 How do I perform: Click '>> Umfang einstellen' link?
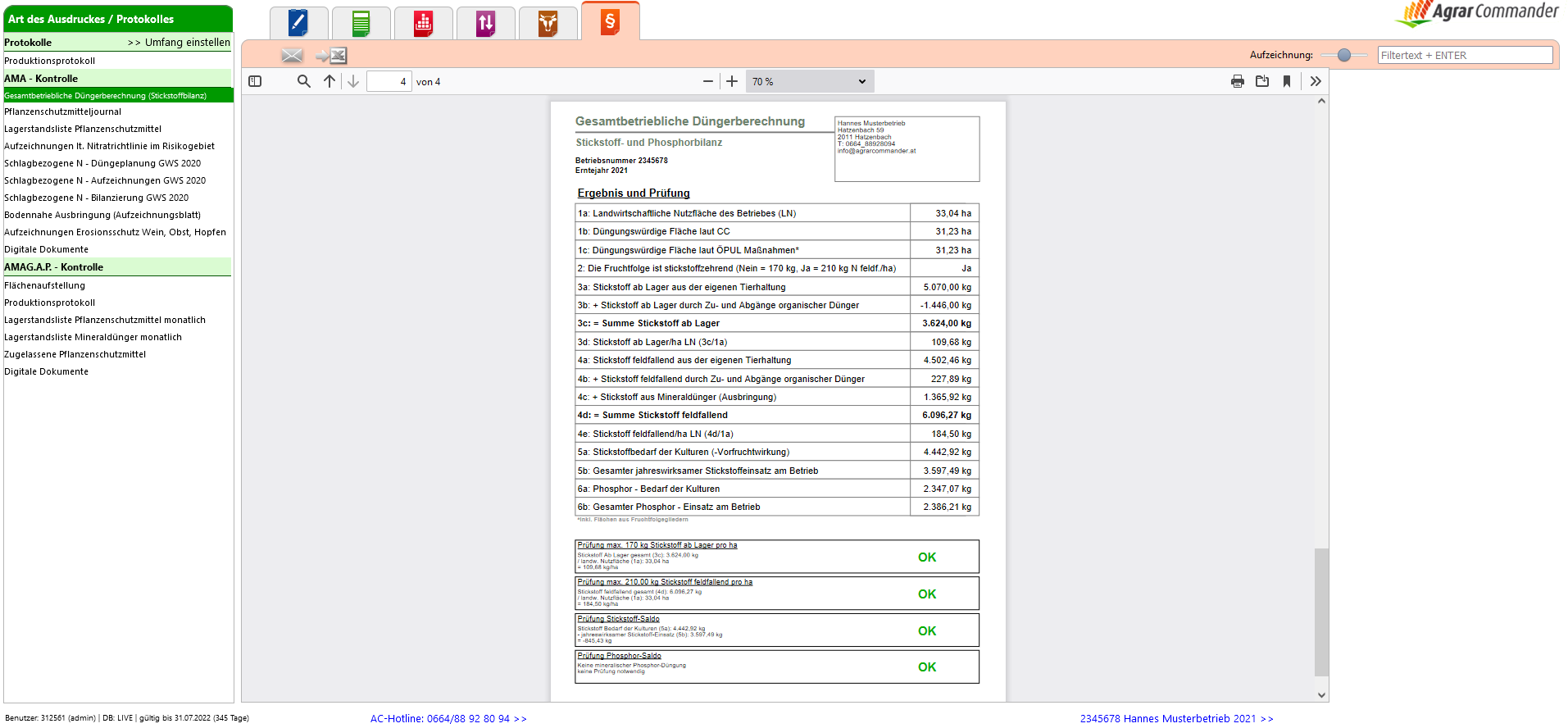click(x=179, y=43)
